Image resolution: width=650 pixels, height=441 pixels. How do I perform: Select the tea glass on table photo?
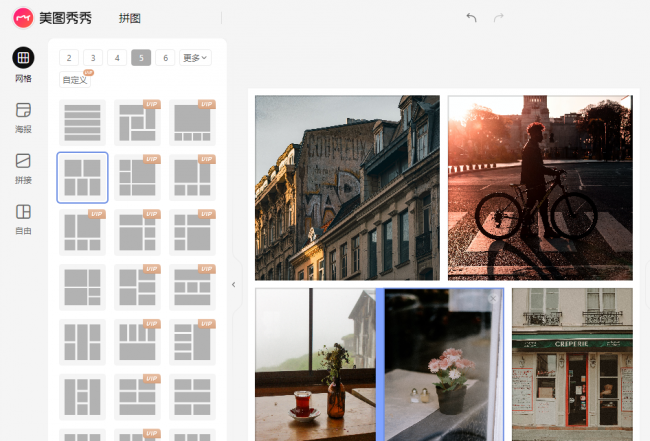pos(315,365)
